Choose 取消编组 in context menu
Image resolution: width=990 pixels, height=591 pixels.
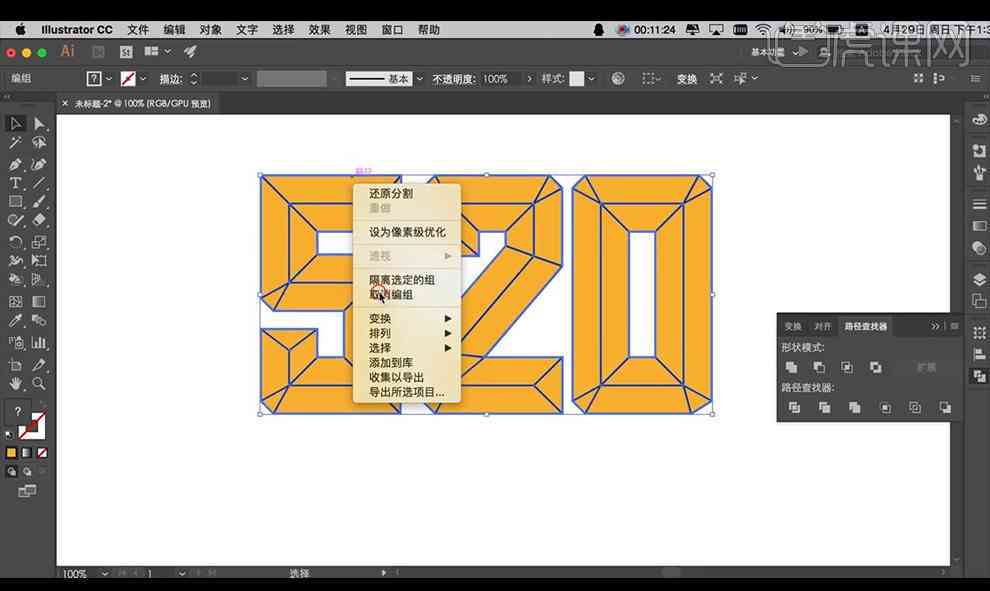point(391,295)
